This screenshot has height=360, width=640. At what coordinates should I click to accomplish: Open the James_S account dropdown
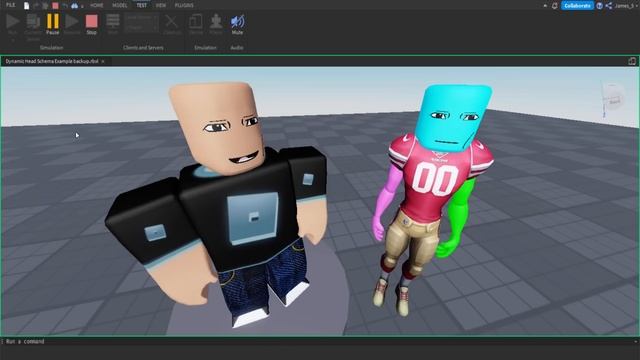(x=626, y=6)
